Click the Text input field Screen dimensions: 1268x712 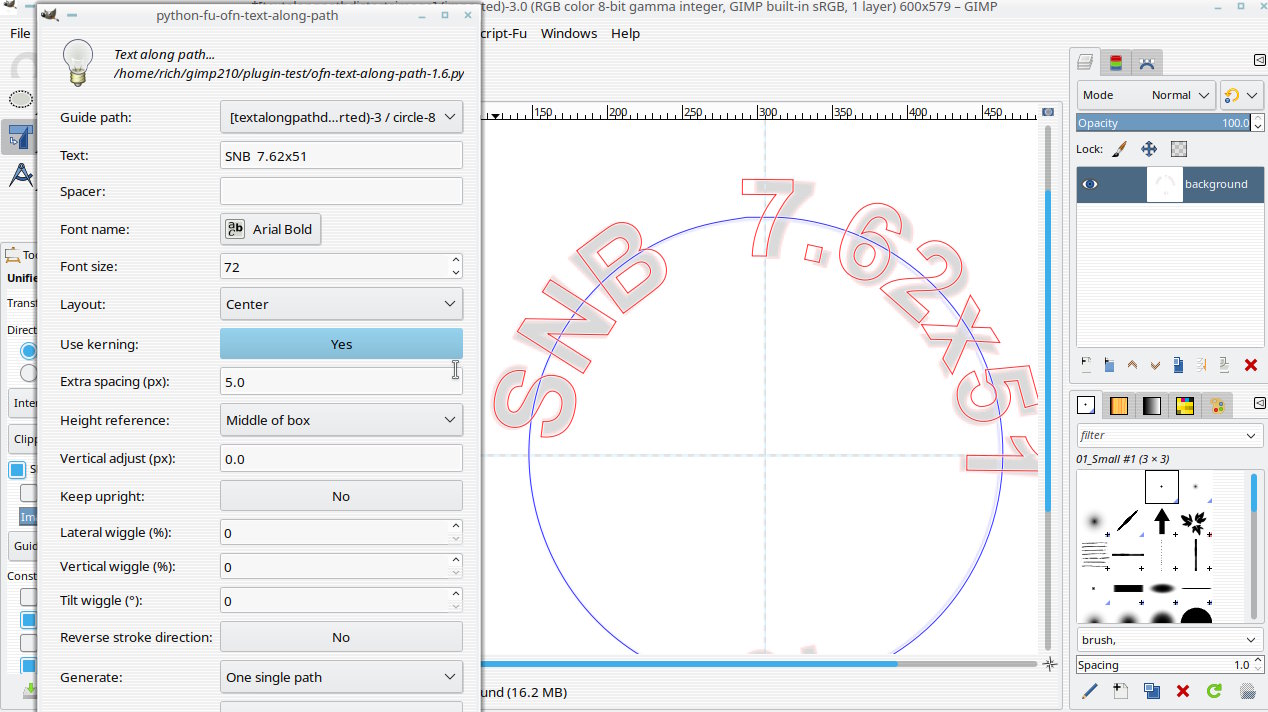(x=341, y=155)
